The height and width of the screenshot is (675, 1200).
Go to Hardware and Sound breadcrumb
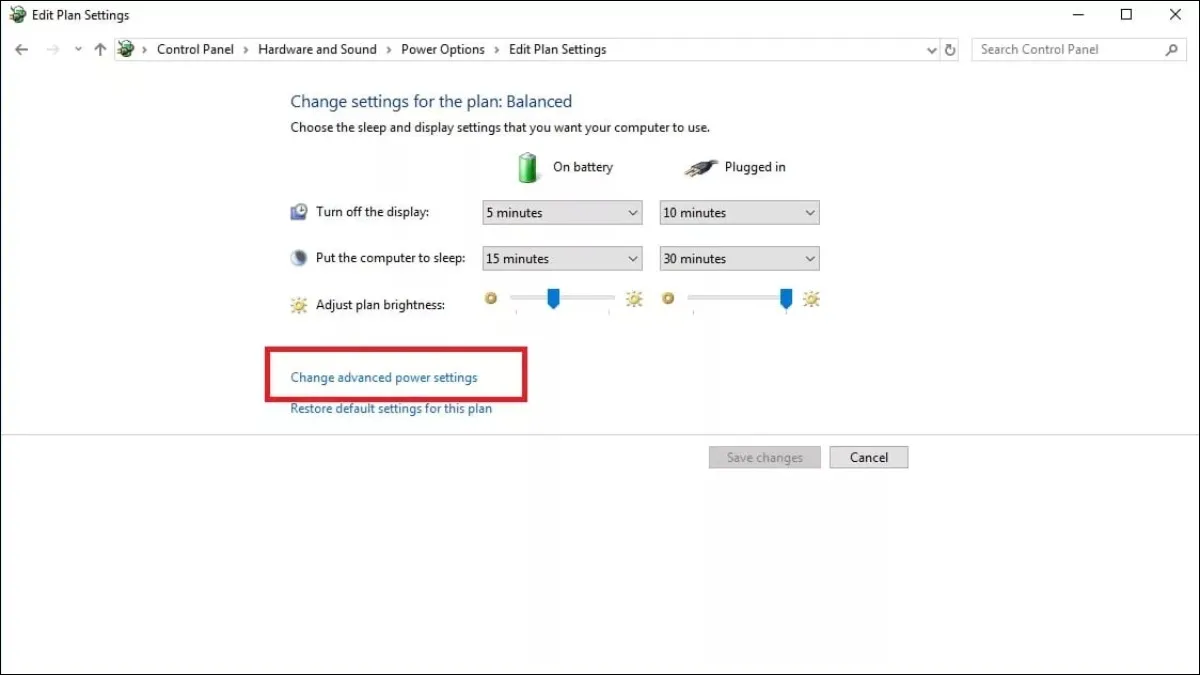317,49
